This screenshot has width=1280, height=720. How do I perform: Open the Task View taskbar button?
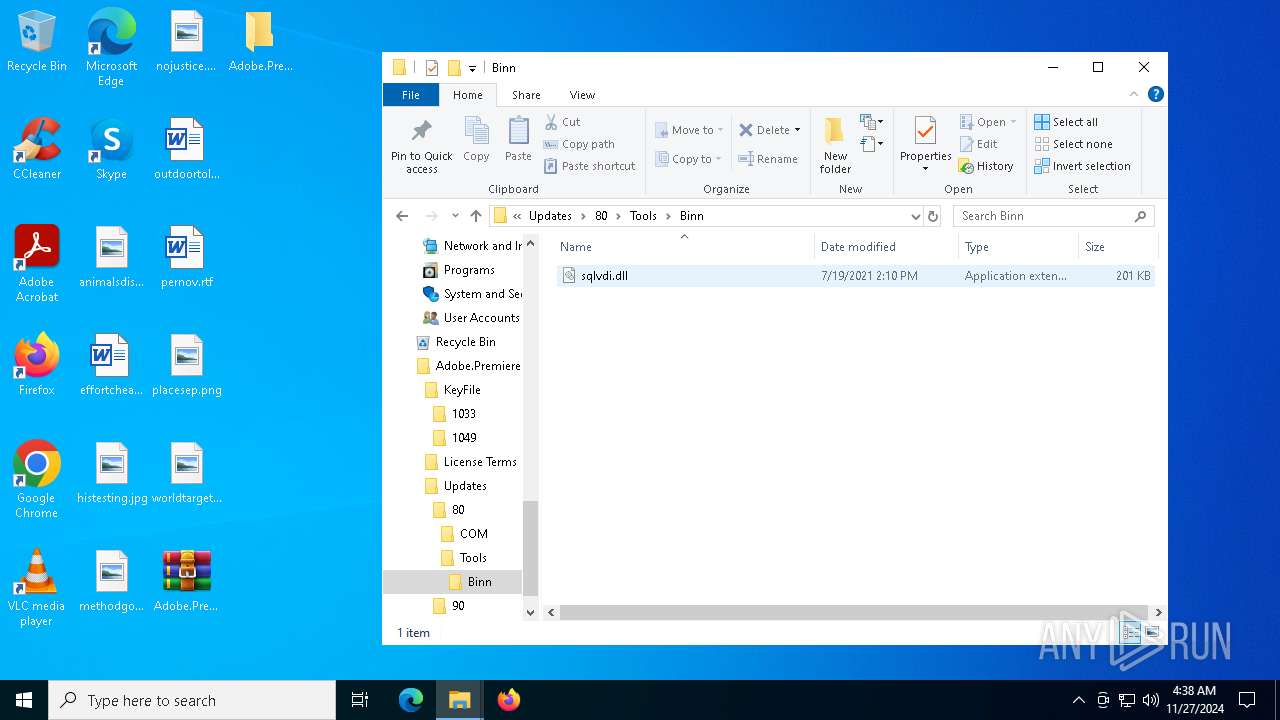click(x=360, y=700)
